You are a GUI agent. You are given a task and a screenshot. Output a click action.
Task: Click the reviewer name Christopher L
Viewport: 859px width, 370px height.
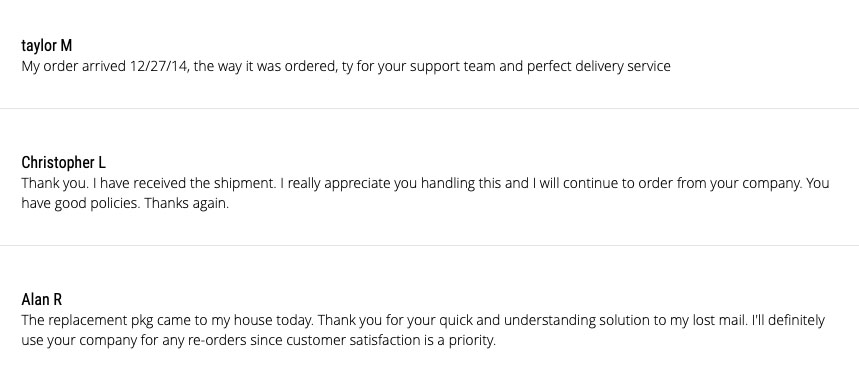point(64,162)
